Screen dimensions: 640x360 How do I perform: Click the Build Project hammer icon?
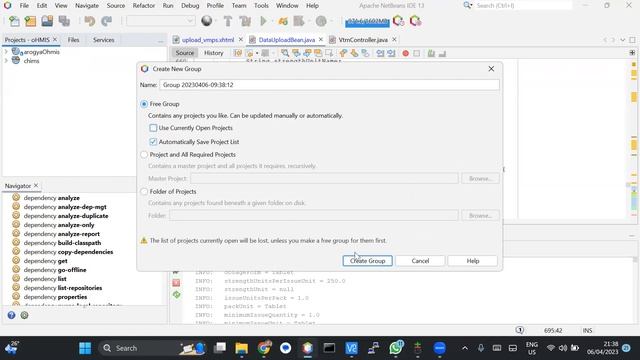(228, 21)
